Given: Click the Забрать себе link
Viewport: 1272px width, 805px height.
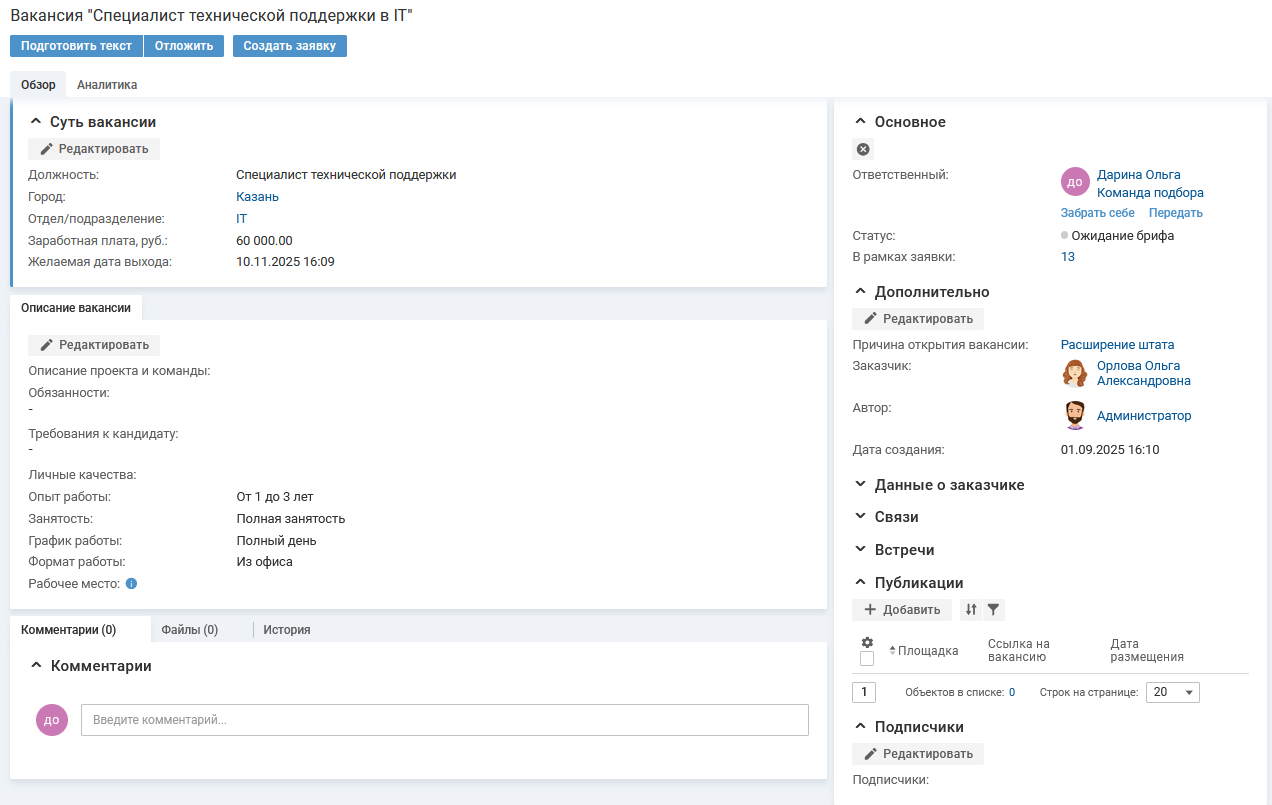Looking at the screenshot, I should [1097, 213].
